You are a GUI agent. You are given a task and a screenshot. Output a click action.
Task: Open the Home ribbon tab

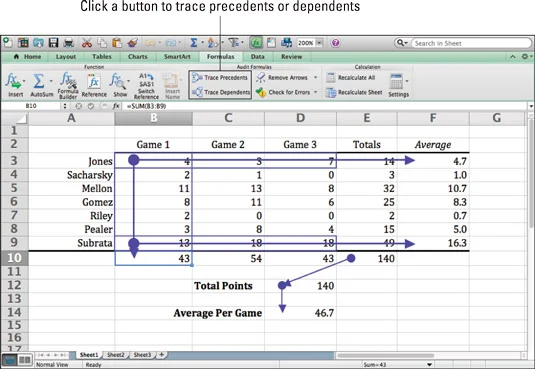[x=28, y=57]
